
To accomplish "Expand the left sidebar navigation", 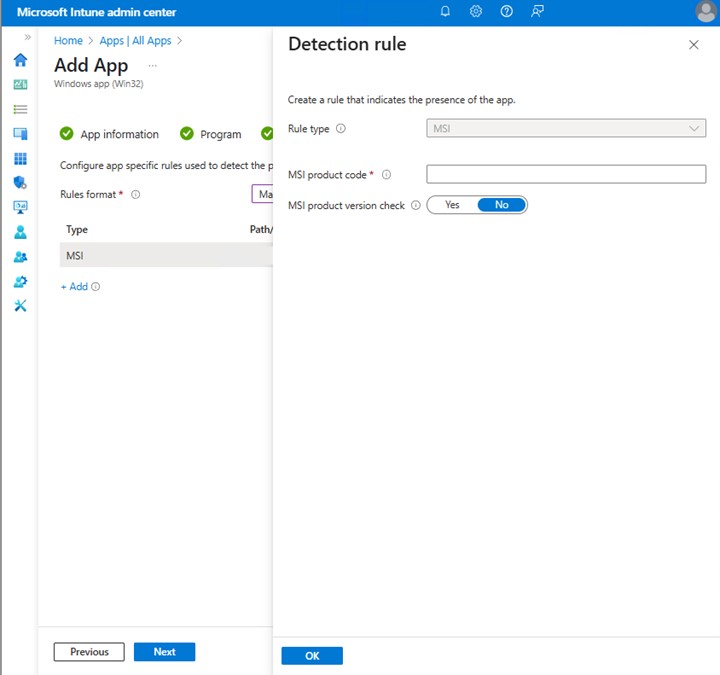I will (28, 37).
